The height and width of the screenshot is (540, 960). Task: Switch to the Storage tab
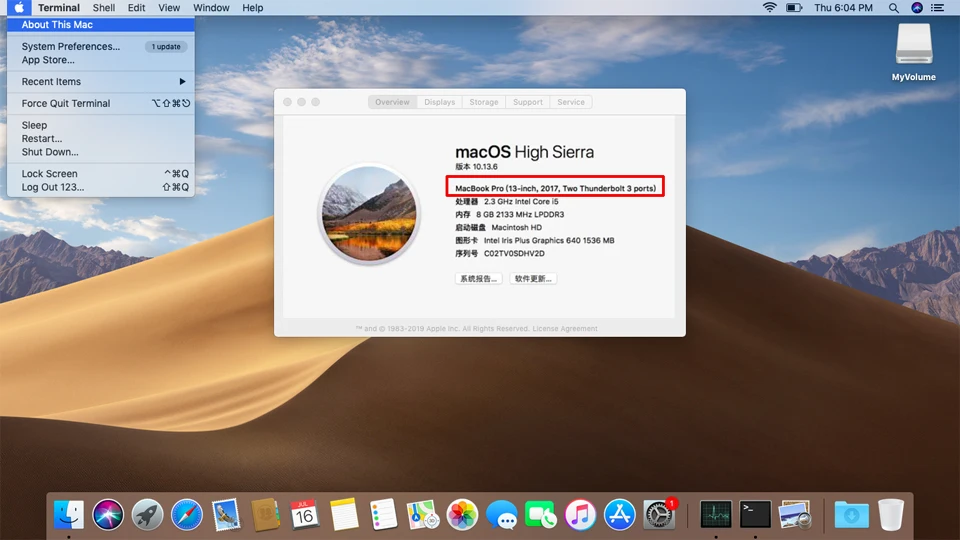[x=484, y=102]
